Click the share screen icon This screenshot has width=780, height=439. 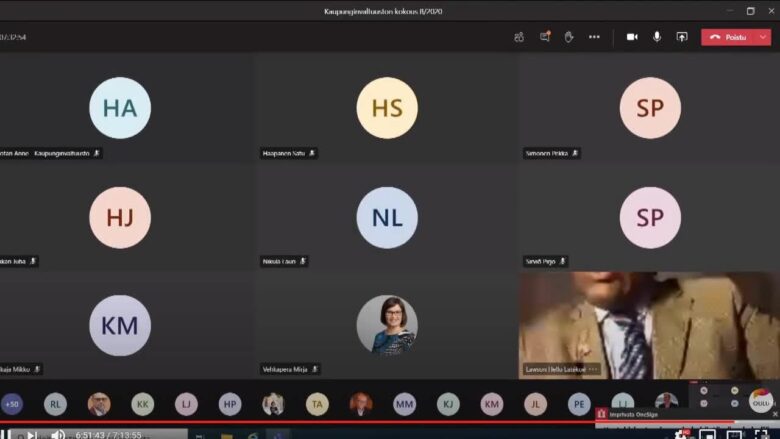tap(682, 37)
